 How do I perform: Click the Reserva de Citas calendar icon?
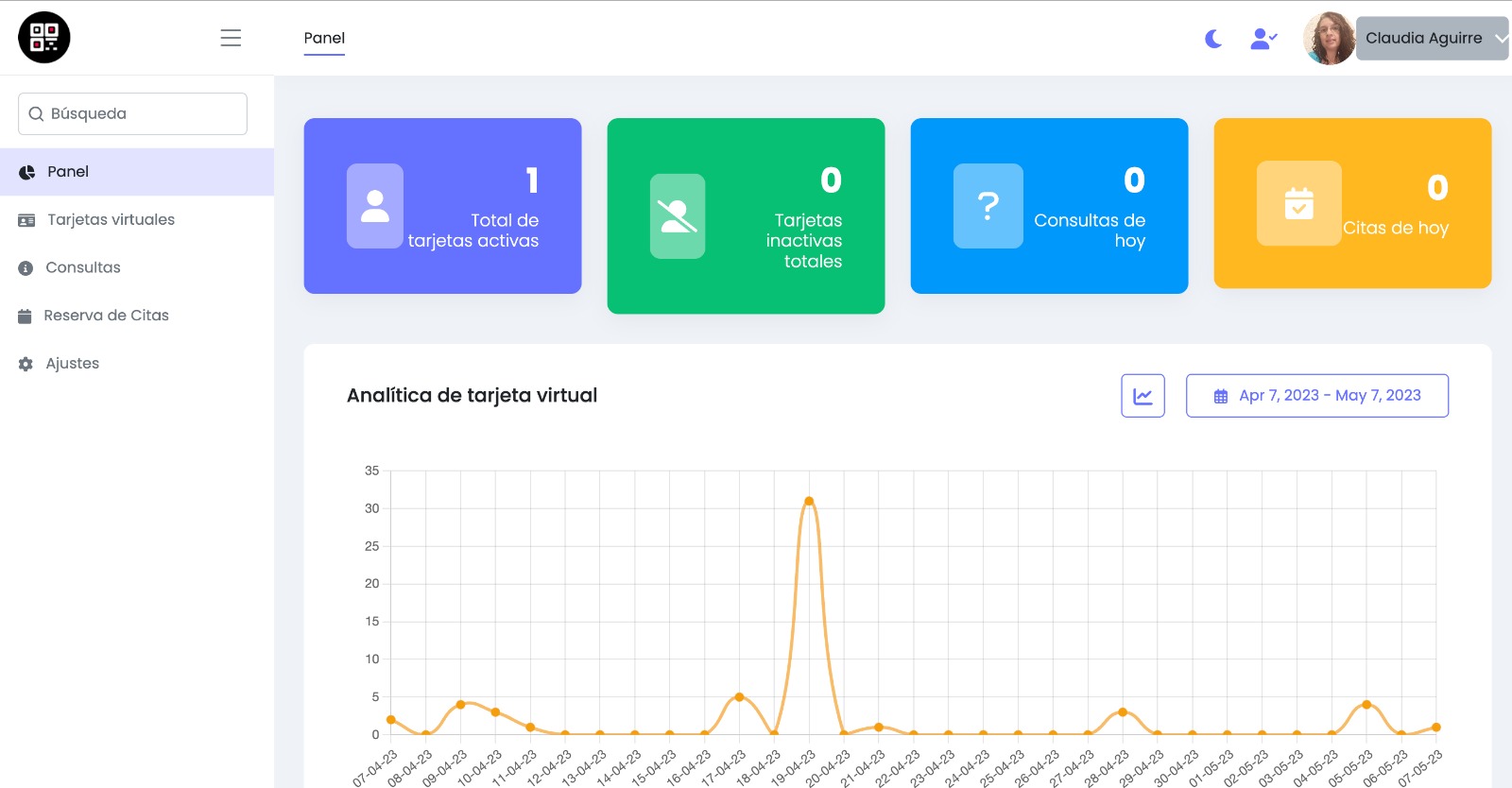point(25,316)
